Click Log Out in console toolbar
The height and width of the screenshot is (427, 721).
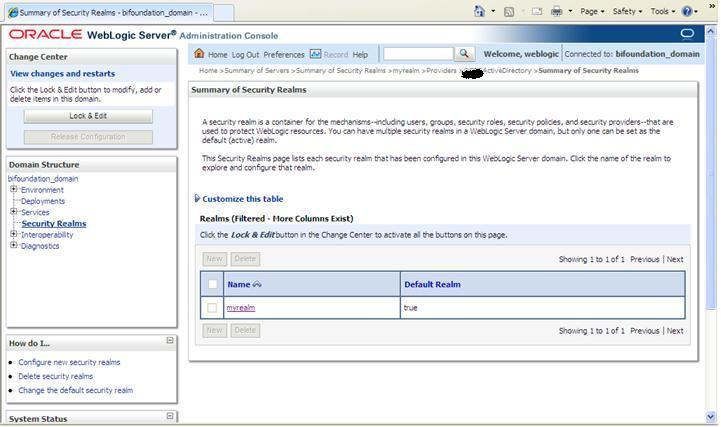(246, 54)
